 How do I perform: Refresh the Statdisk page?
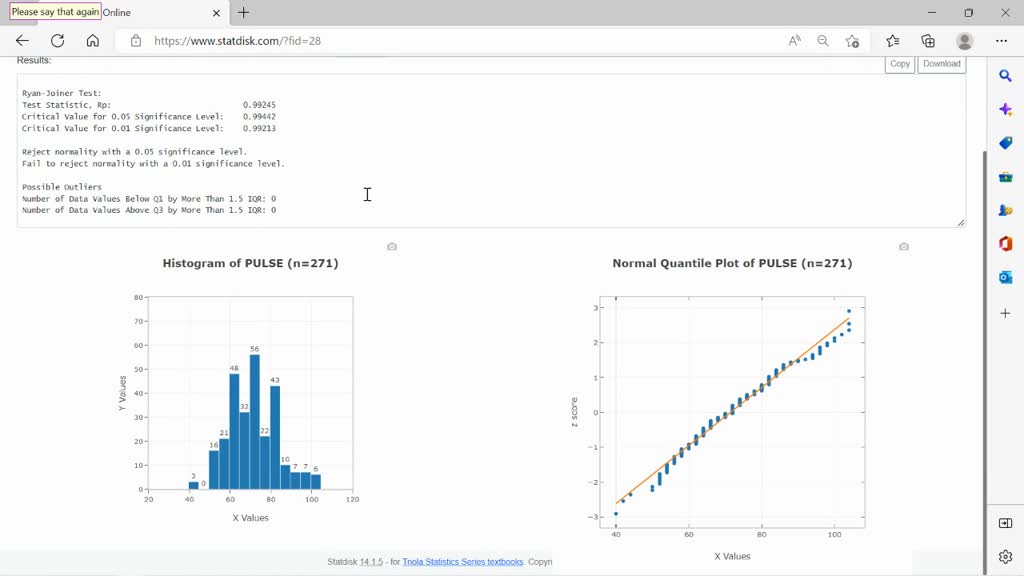coord(57,41)
